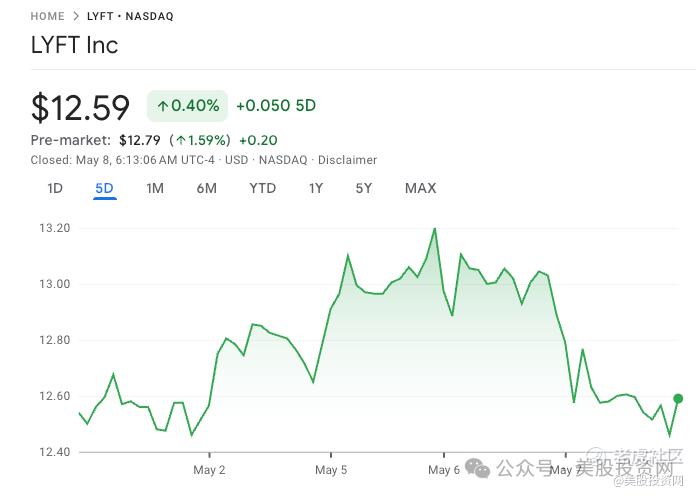Select the 1D time range tab
Screen dimensions: 696x496
click(x=55, y=188)
